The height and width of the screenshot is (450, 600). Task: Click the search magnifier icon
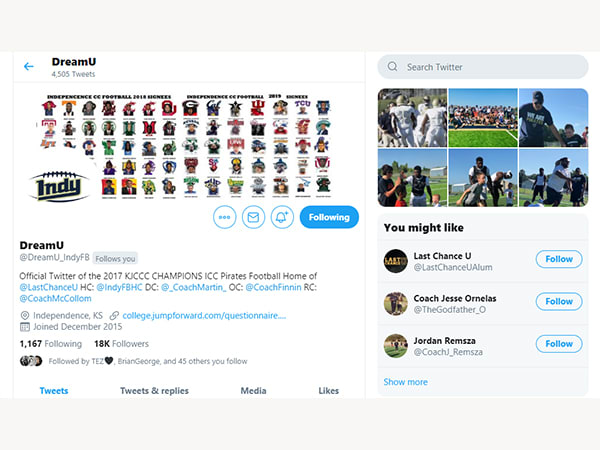point(392,67)
